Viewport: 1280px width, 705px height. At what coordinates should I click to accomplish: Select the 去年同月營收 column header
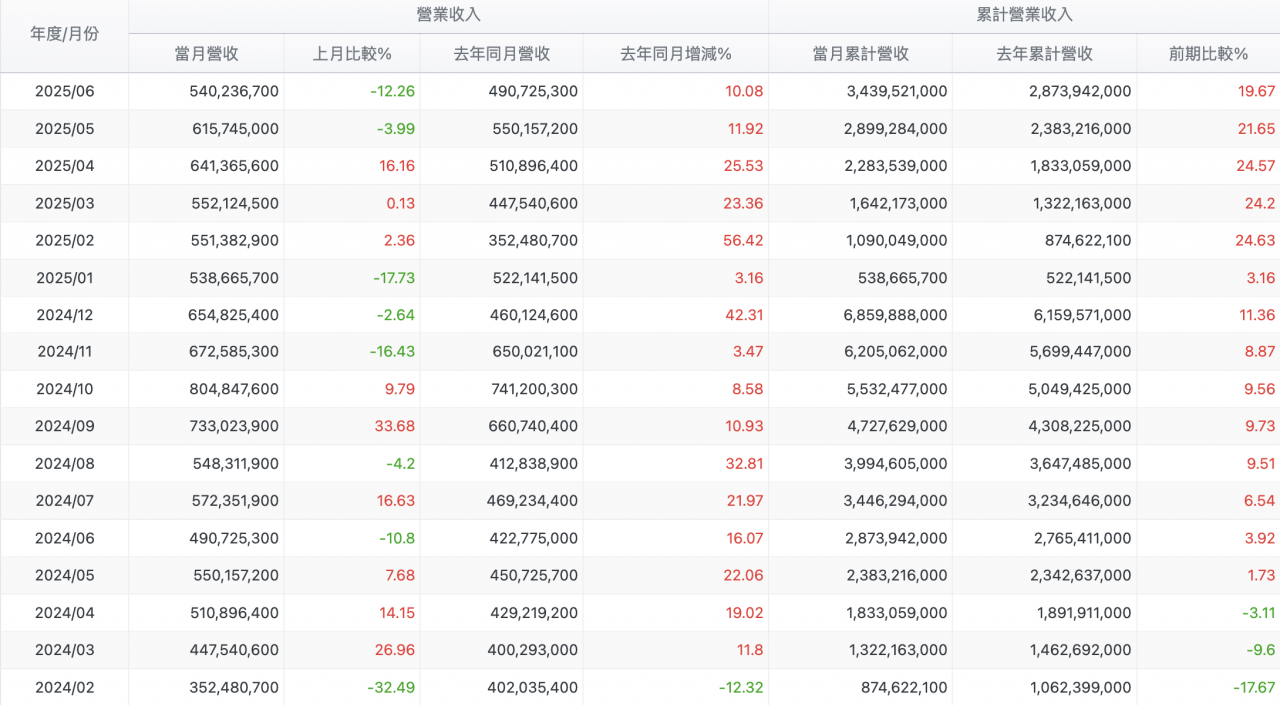[502, 54]
